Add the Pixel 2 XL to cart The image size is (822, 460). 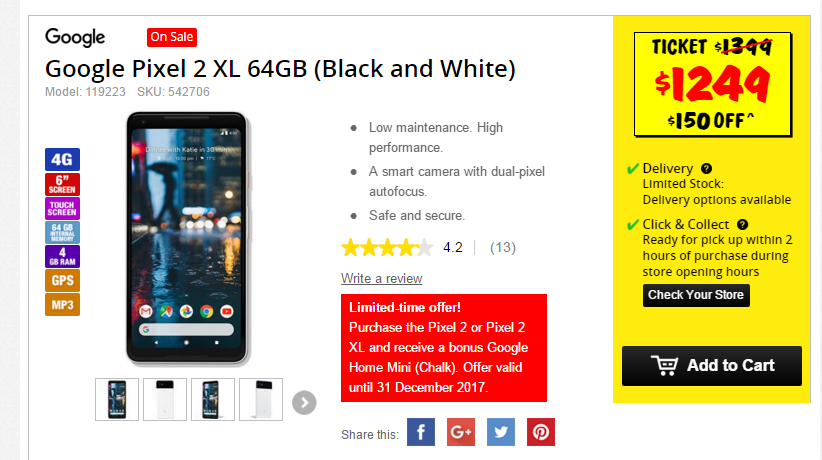click(711, 366)
